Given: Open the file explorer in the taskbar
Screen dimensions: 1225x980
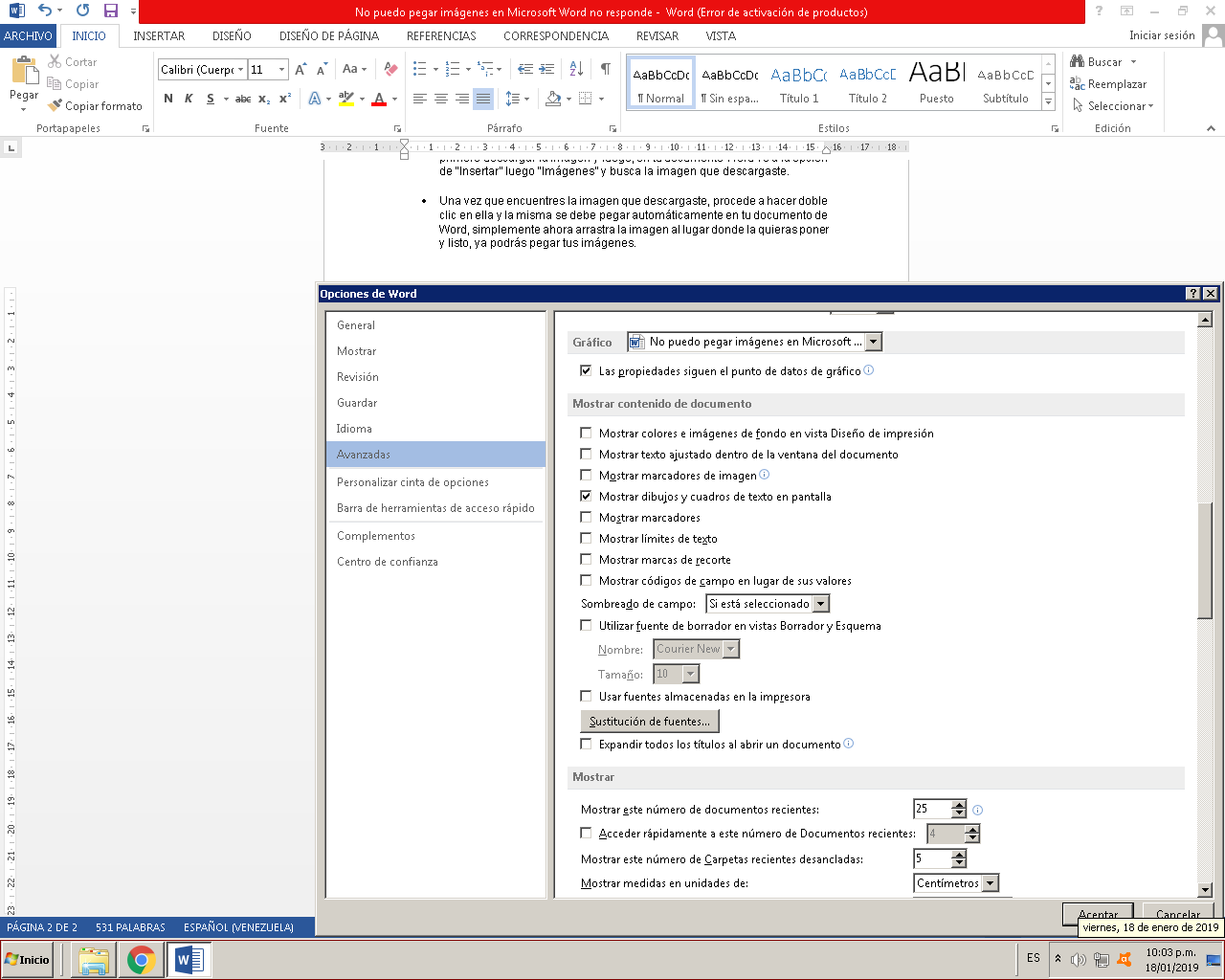Looking at the screenshot, I should click(94, 960).
